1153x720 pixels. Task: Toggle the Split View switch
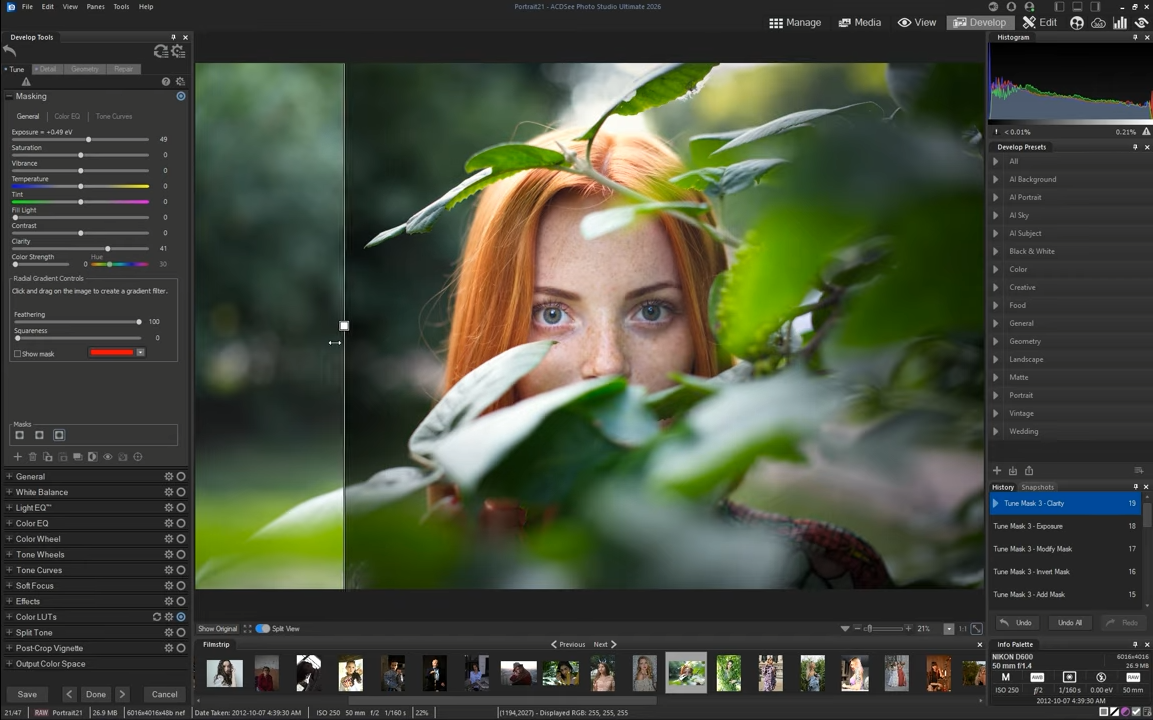[263, 629]
